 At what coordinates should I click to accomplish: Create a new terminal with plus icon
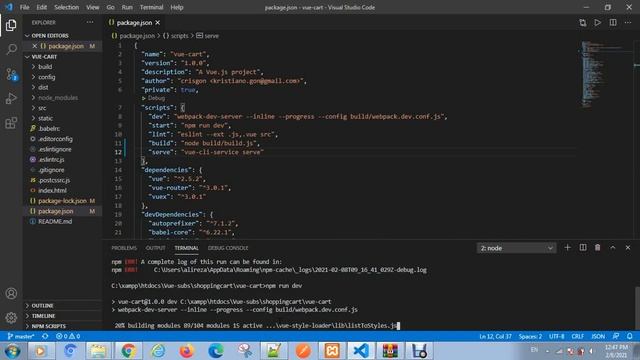click(x=567, y=248)
